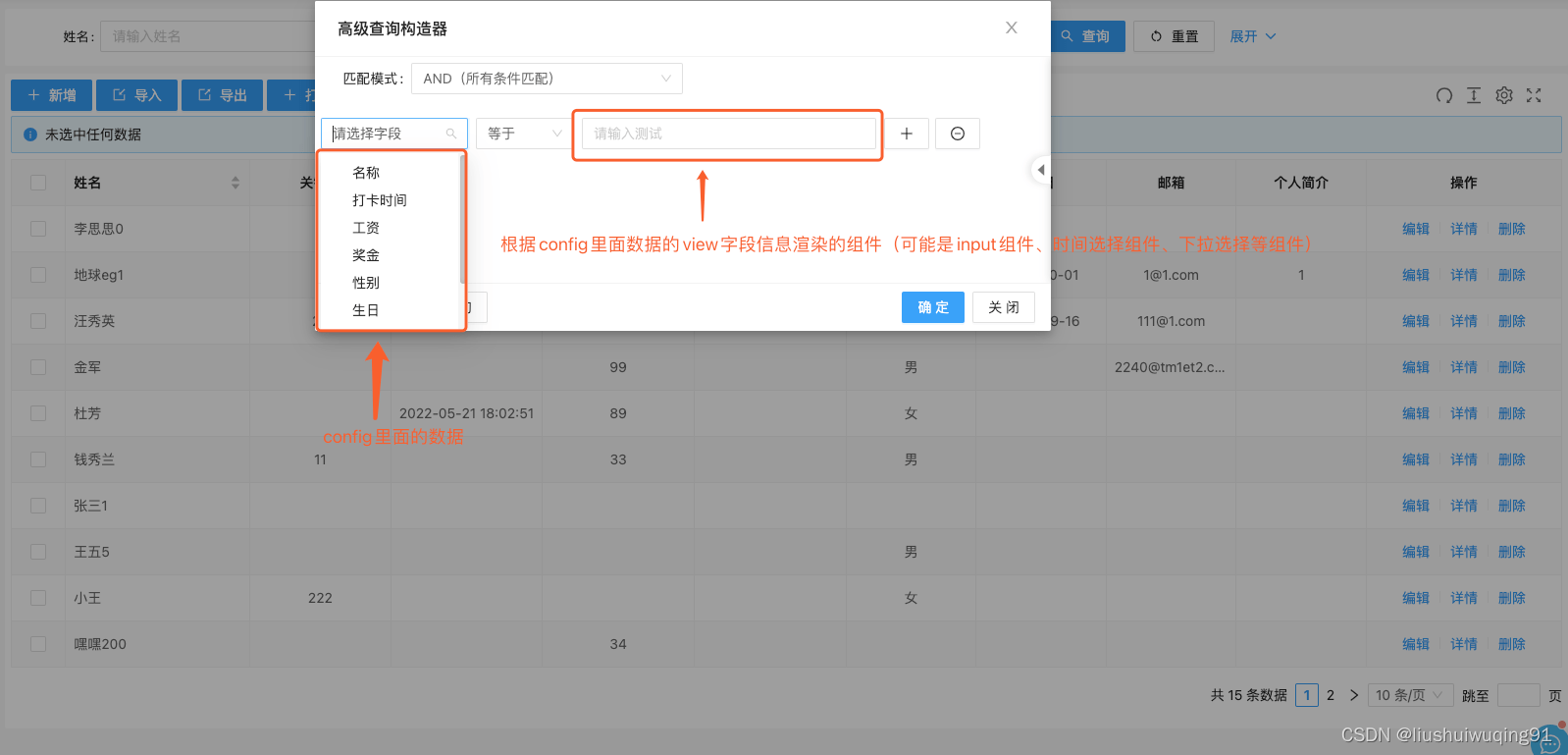Select all rows with header checkbox
This screenshot has width=1568, height=755.
pyautogui.click(x=38, y=183)
